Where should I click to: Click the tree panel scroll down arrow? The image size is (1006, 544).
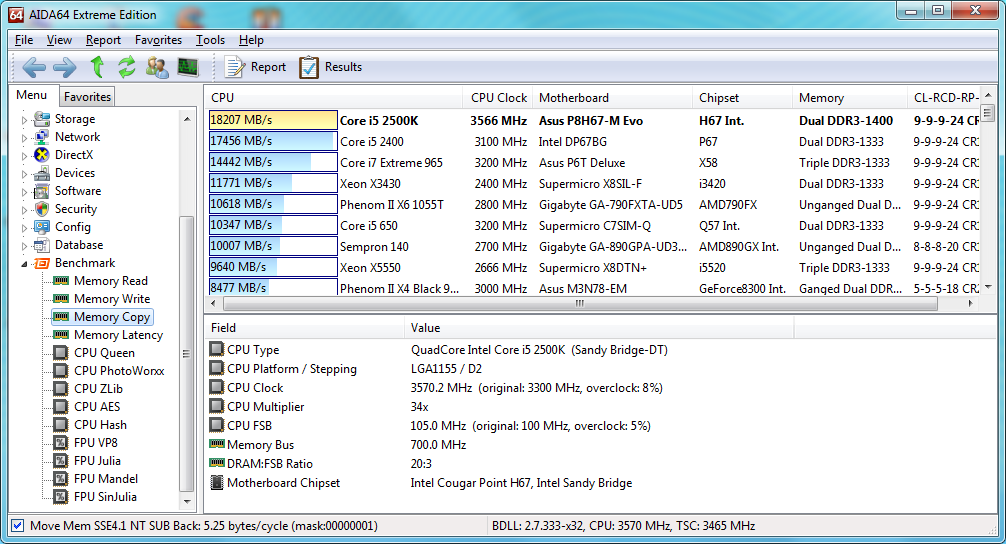click(x=187, y=502)
